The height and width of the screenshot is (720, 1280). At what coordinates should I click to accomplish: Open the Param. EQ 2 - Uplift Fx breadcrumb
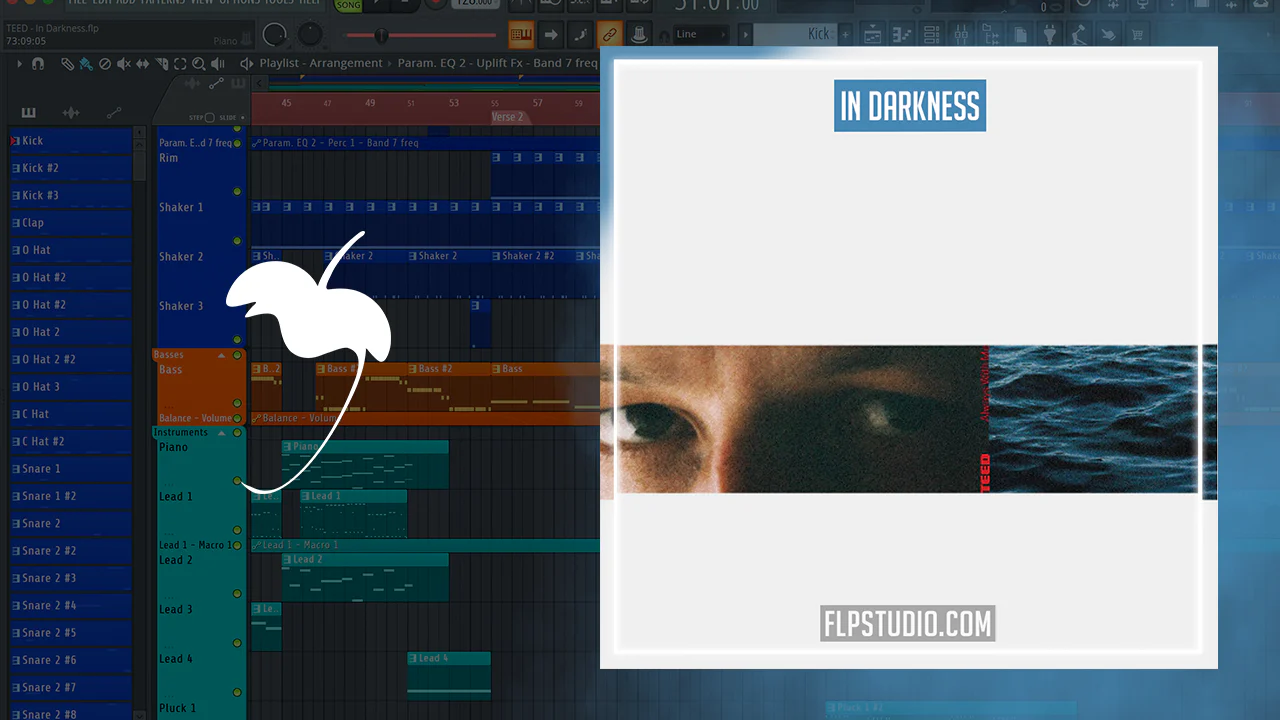[497, 64]
